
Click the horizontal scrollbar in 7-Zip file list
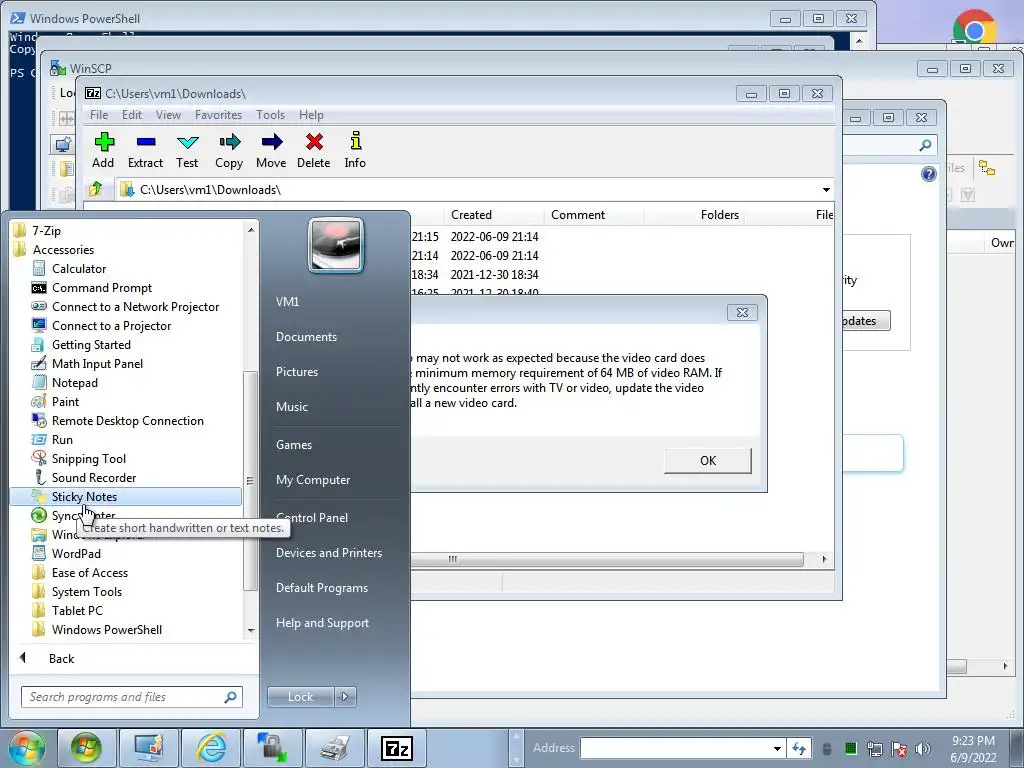607,559
